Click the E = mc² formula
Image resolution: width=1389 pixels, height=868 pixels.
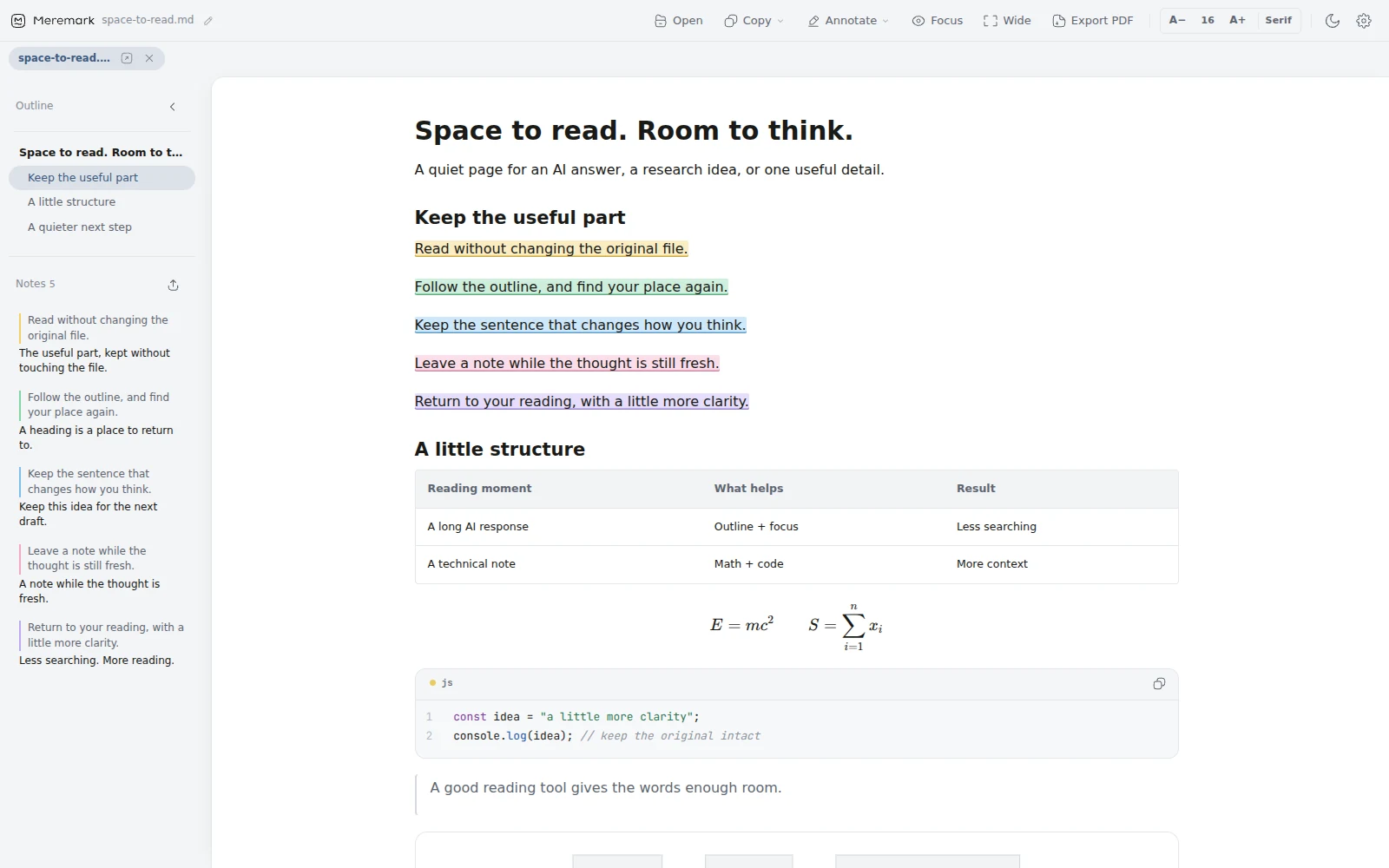coord(741,625)
